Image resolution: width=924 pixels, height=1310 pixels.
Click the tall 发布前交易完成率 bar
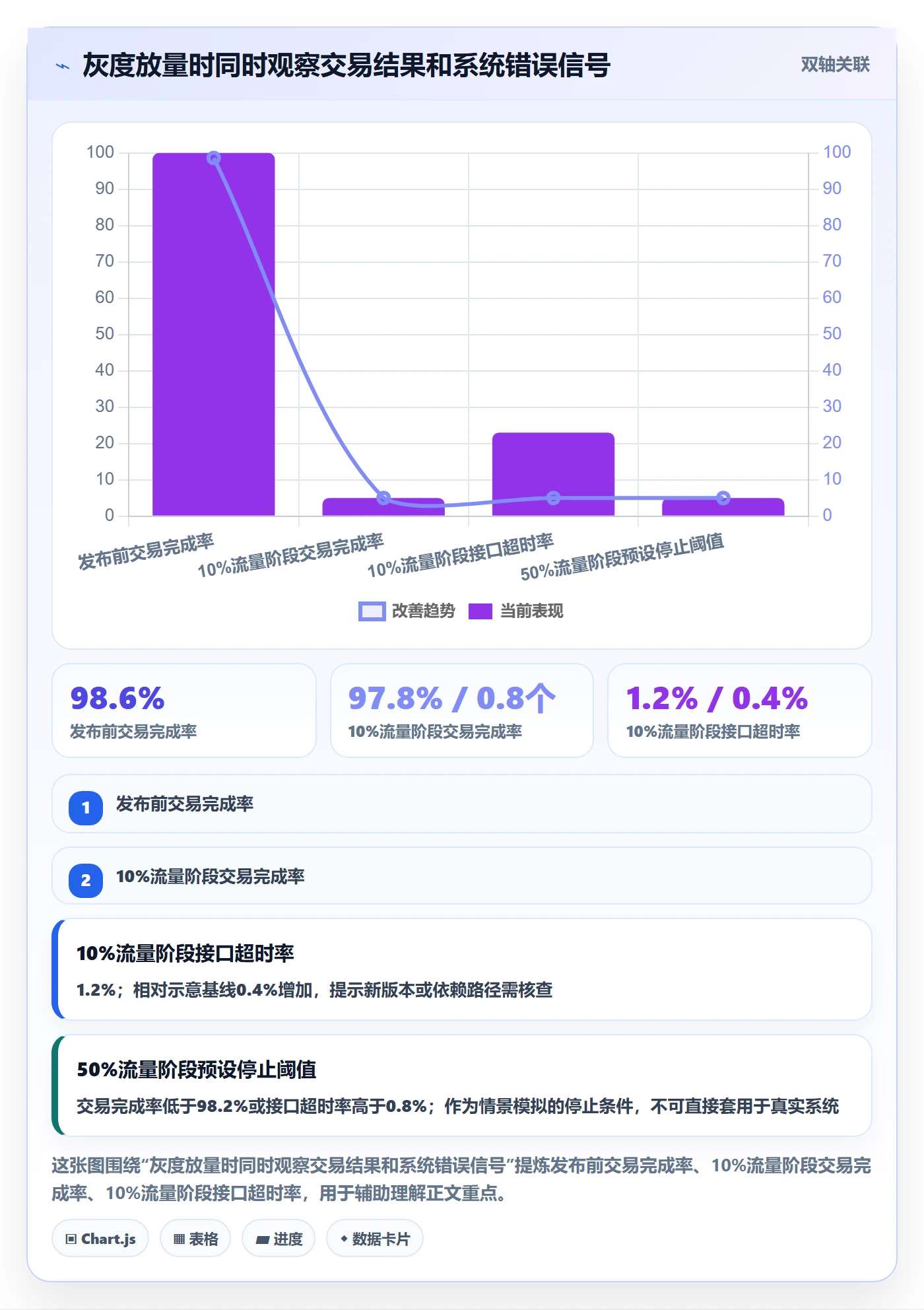coord(214,334)
